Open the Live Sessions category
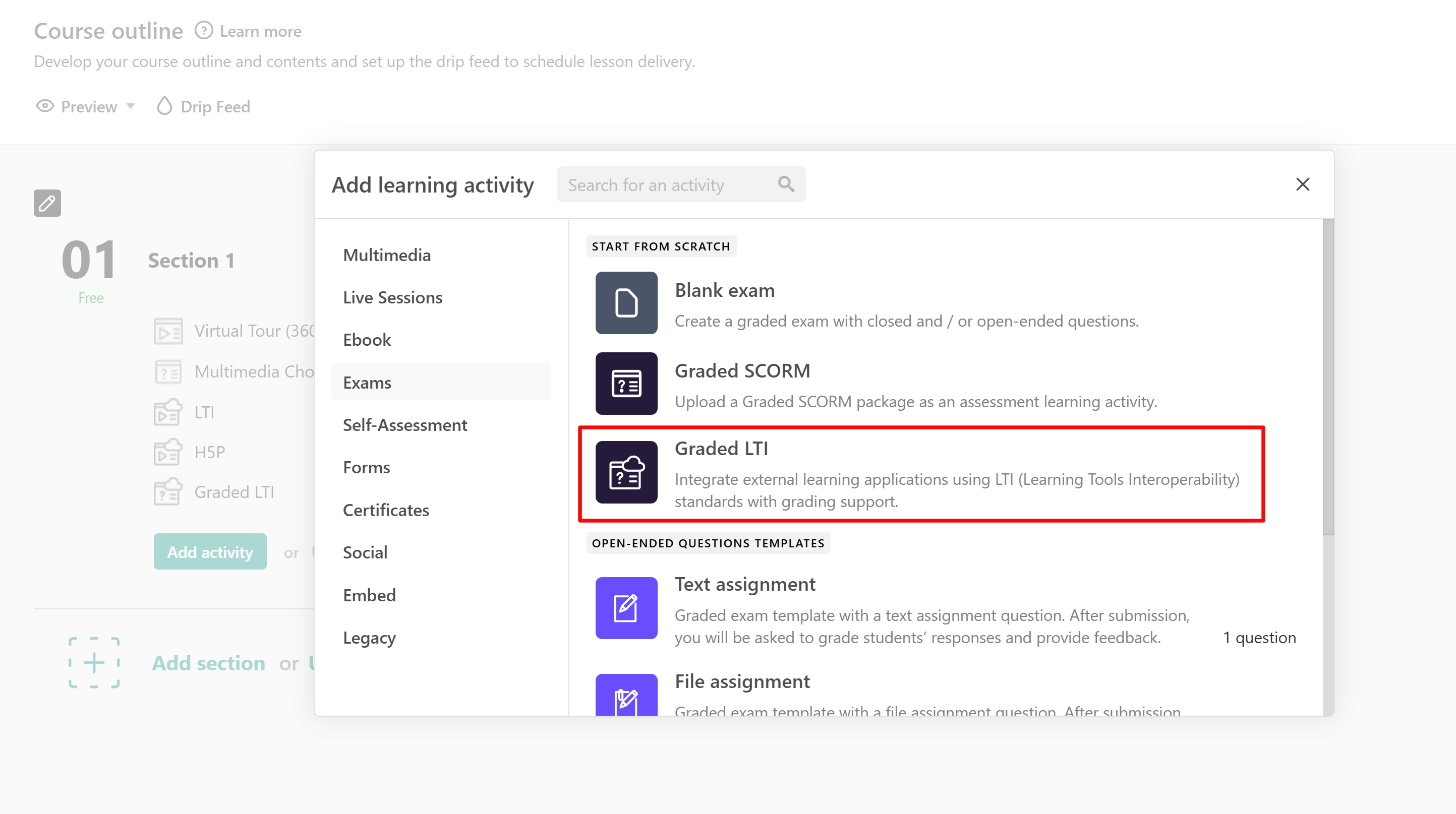 pos(392,298)
